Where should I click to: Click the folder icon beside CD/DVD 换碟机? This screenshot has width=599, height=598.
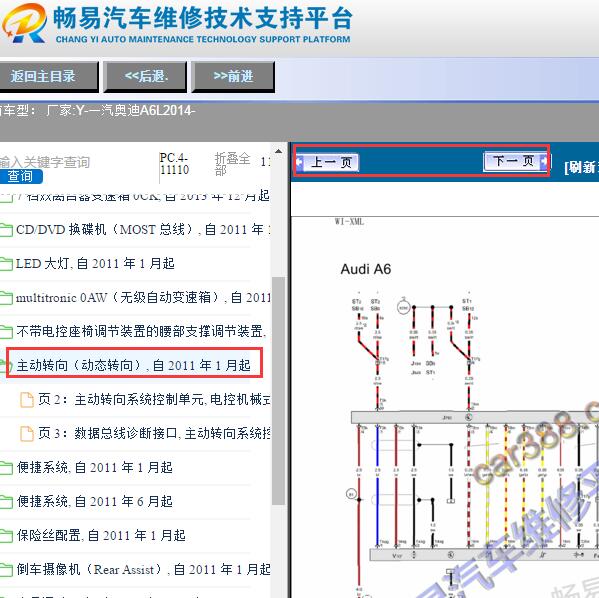(x=6, y=230)
